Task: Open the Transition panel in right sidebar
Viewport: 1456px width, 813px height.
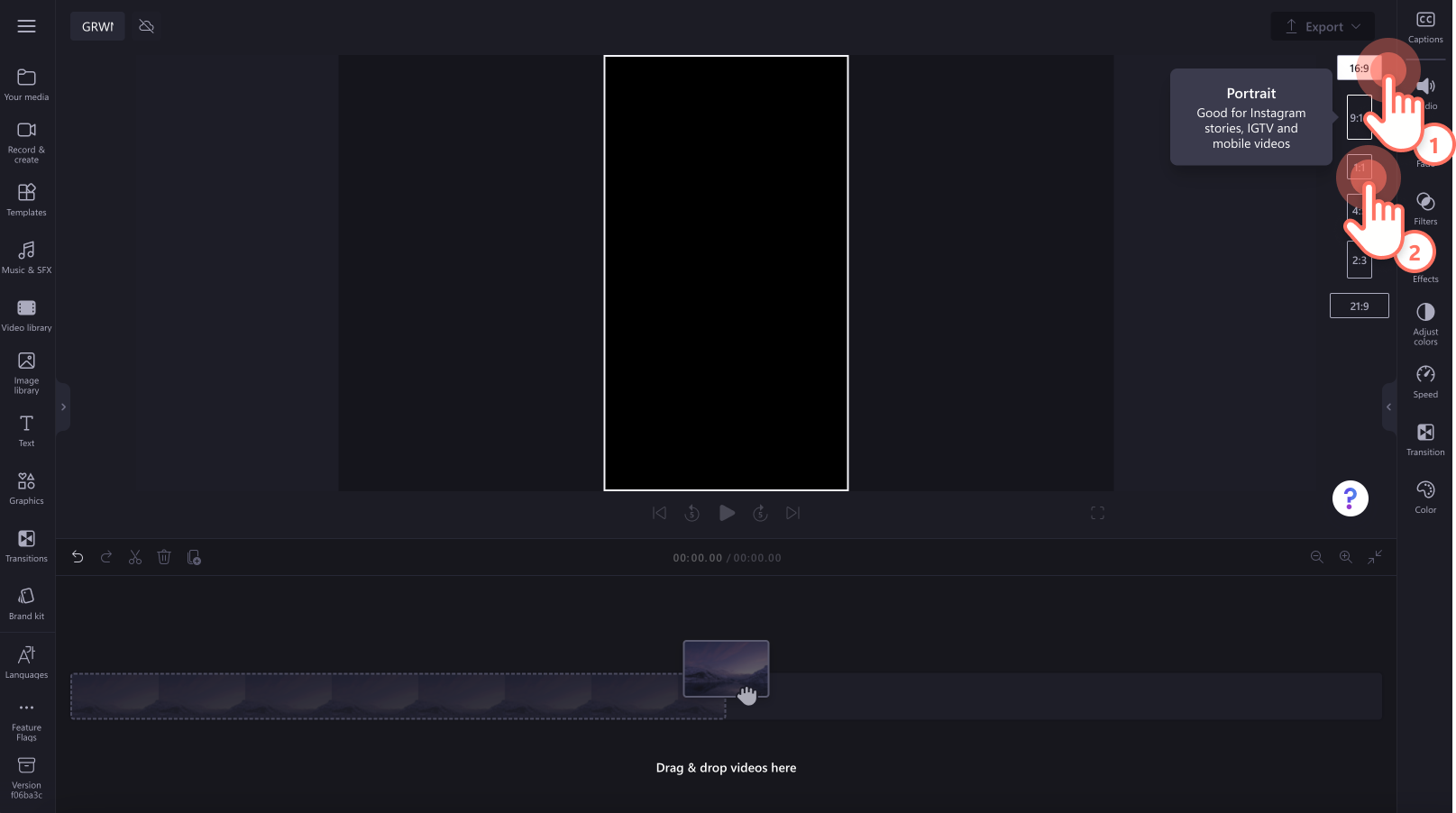Action: coord(1425,440)
